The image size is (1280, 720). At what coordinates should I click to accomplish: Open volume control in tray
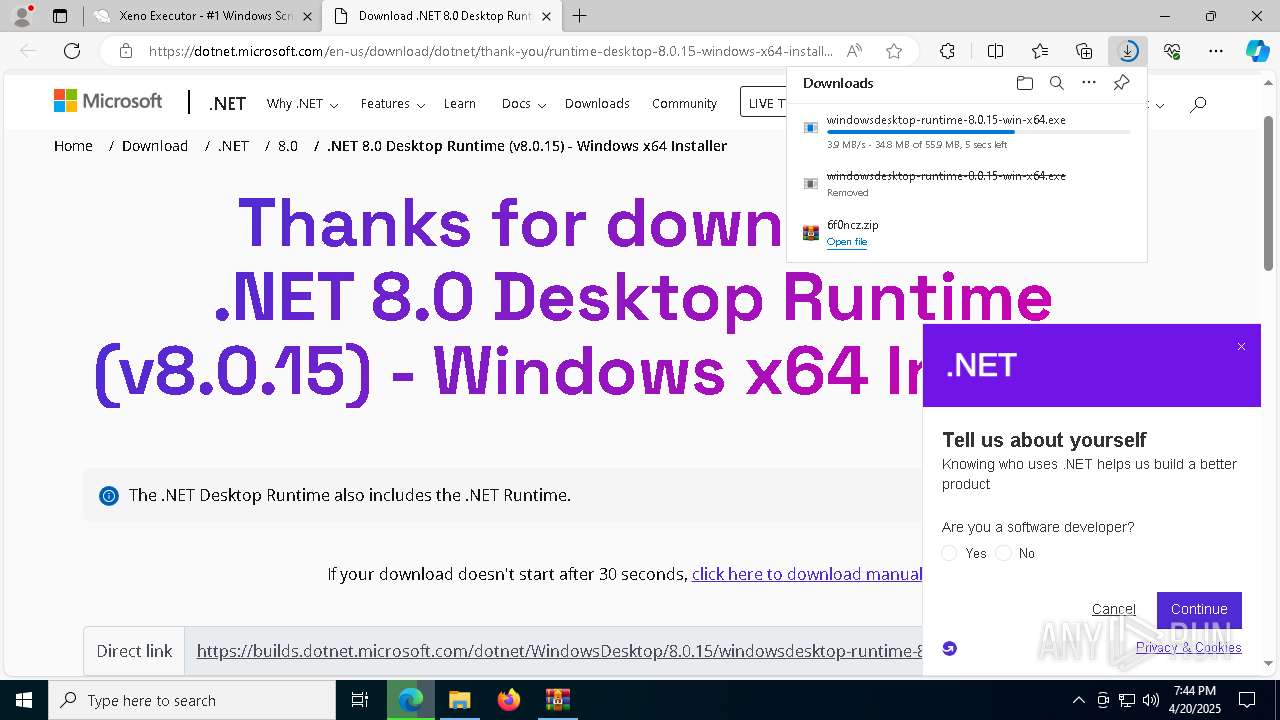(x=1151, y=700)
